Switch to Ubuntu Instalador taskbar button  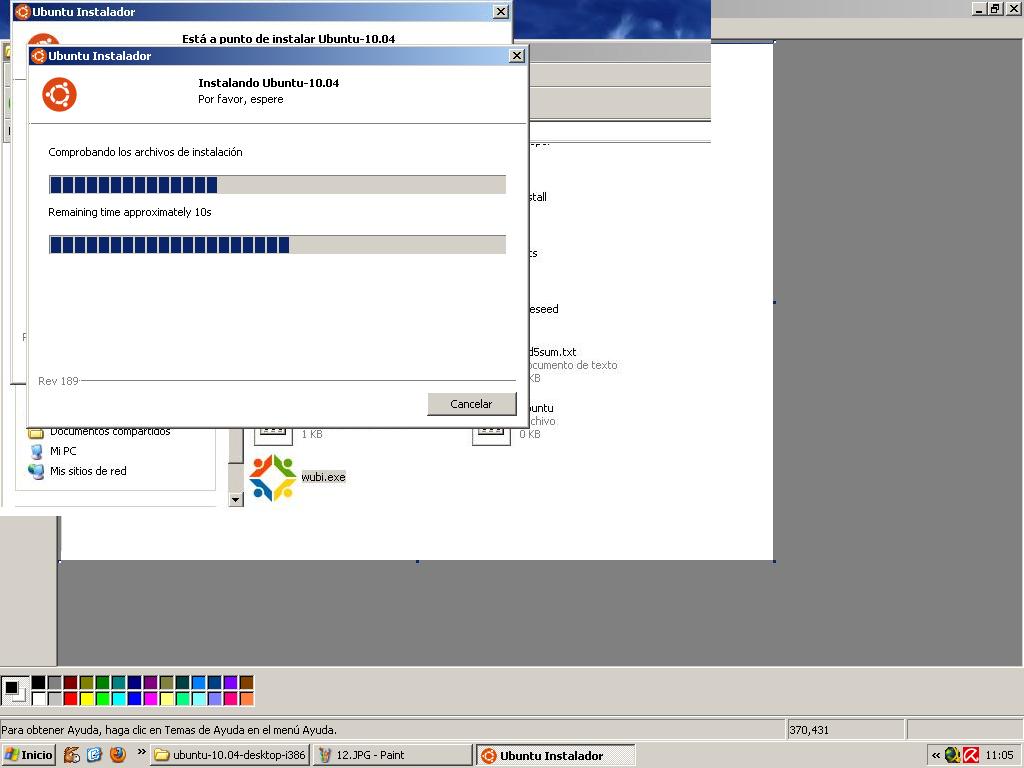556,756
